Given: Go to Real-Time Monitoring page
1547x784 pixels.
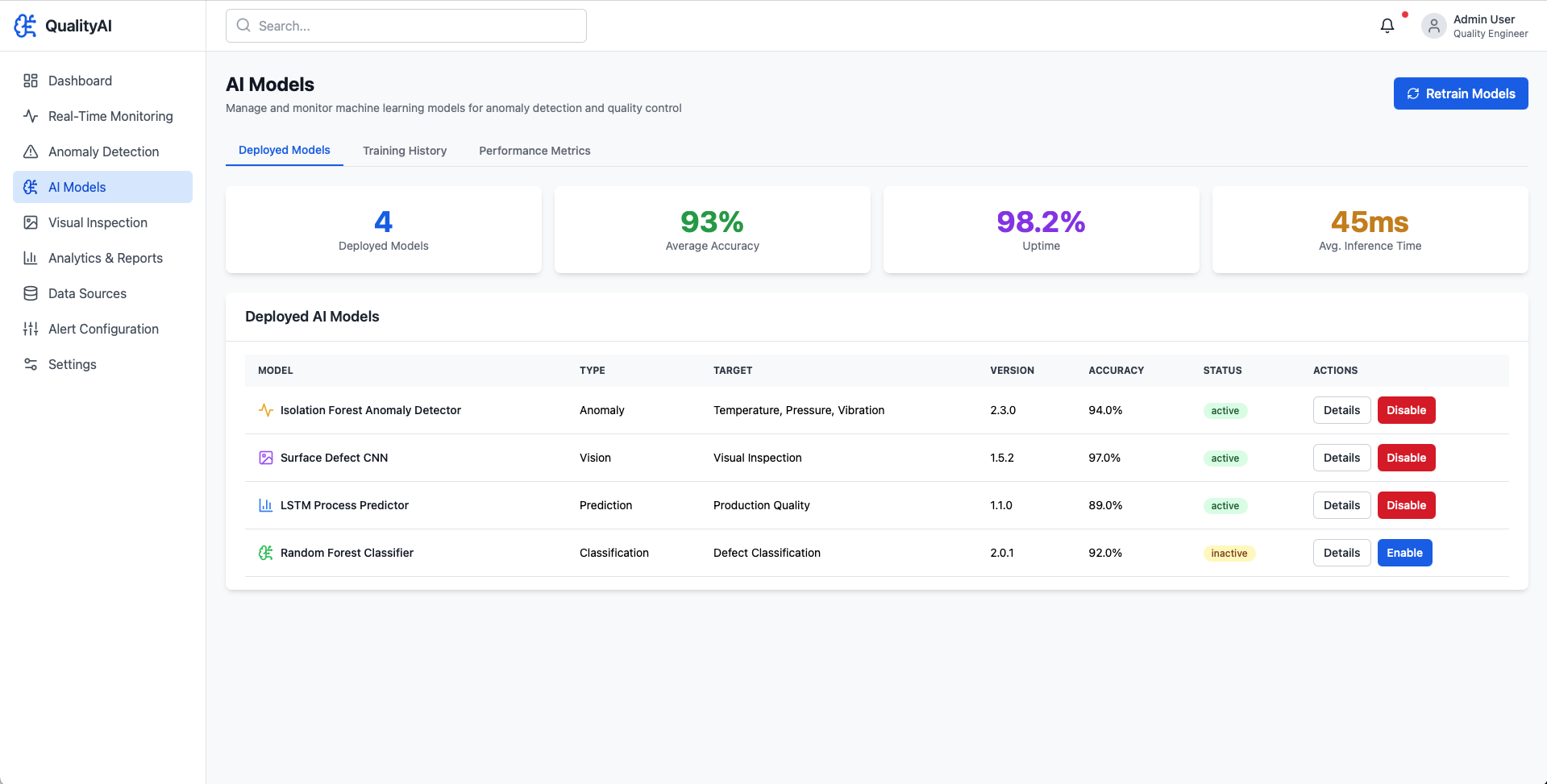Looking at the screenshot, I should [x=110, y=116].
